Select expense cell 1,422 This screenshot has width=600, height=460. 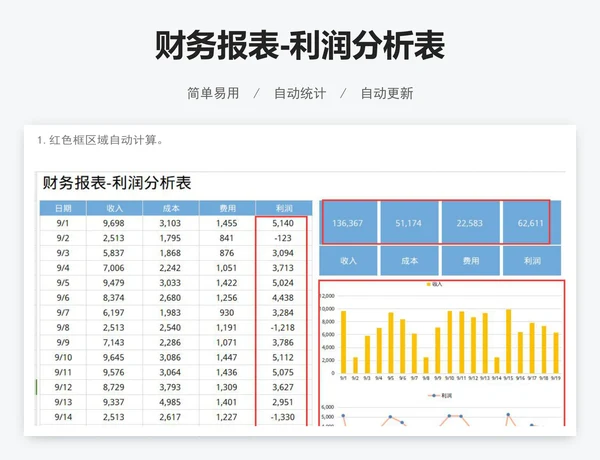coord(227,283)
